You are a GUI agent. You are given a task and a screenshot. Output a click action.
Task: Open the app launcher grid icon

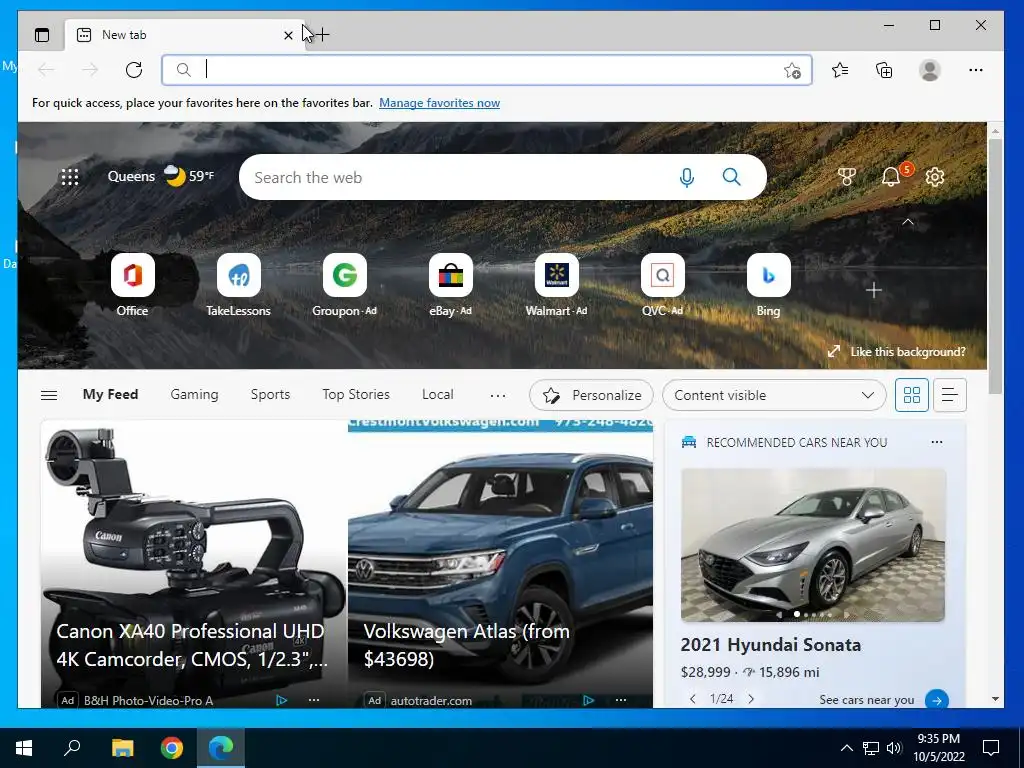70,176
